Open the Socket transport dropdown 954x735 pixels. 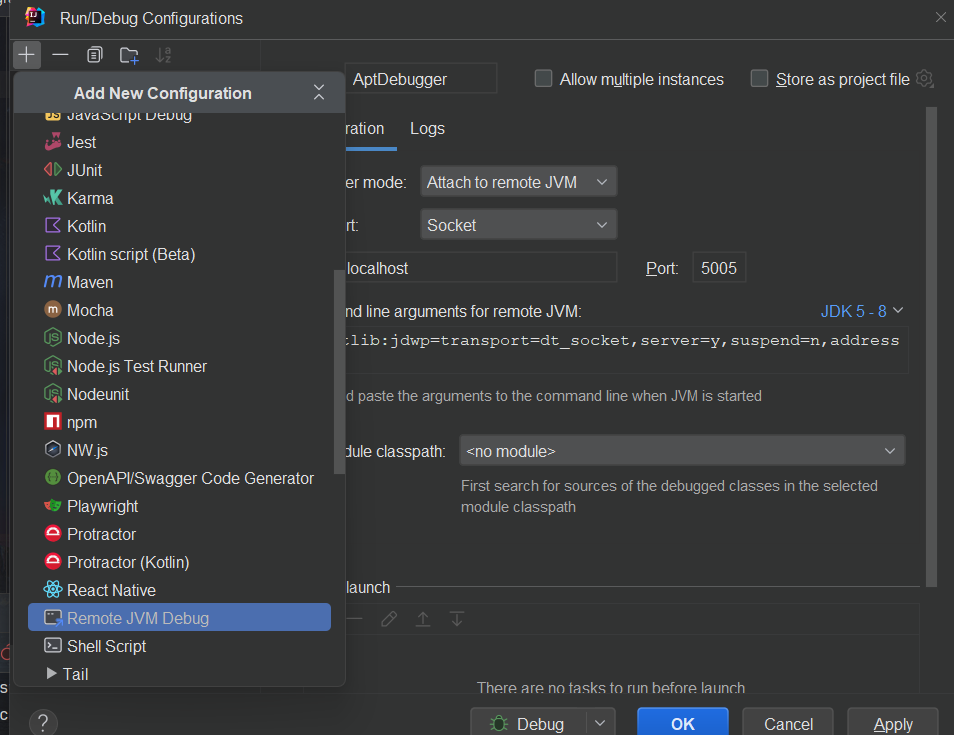tap(518, 225)
